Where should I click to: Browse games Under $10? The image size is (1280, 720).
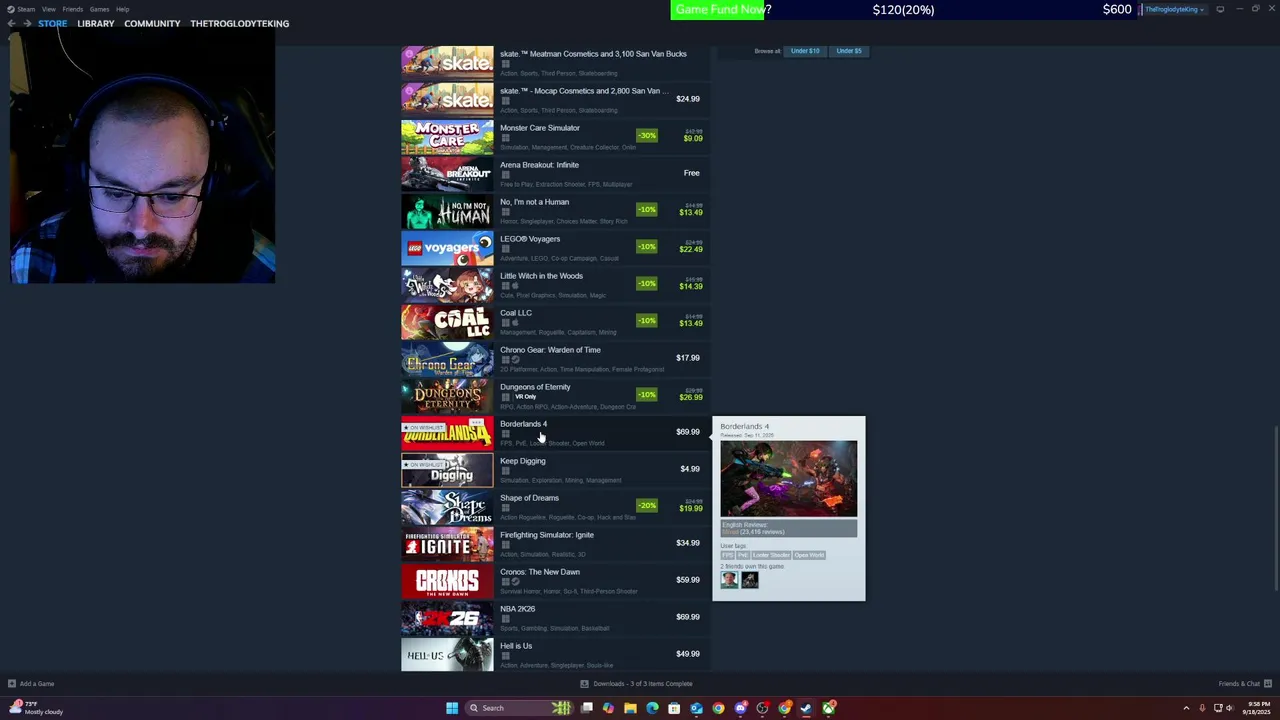click(x=805, y=51)
